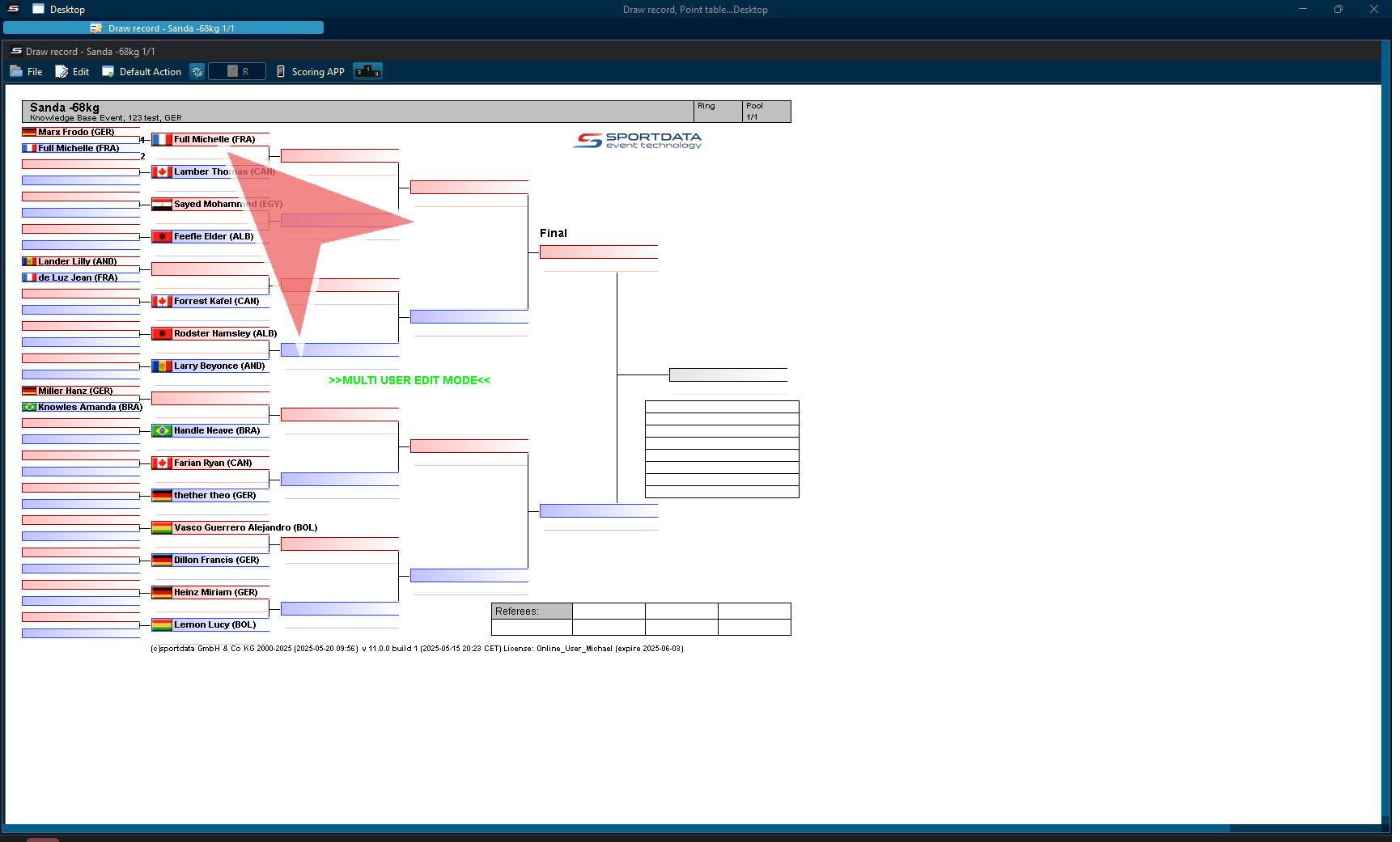Click the Scoring APP phone icon
1400x842 pixels.
281,72
